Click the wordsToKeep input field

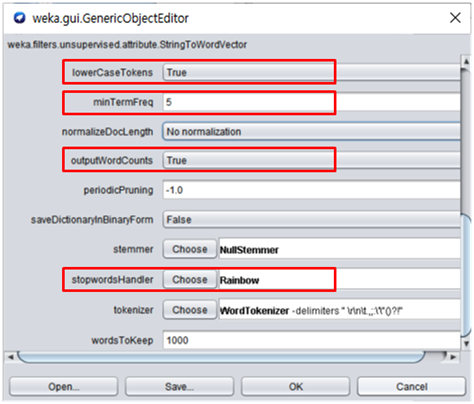pos(312,340)
